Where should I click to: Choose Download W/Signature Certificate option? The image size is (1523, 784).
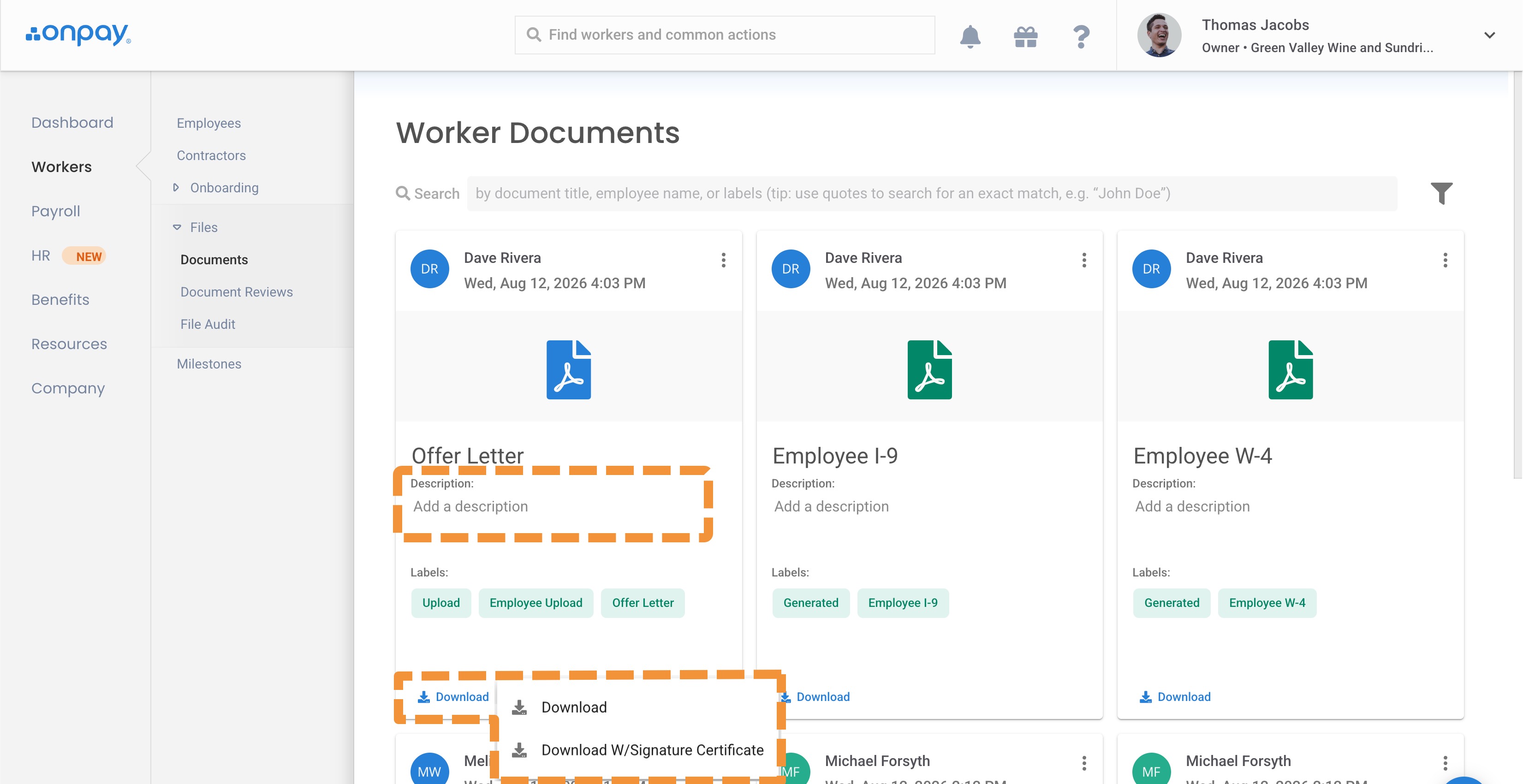click(x=637, y=750)
